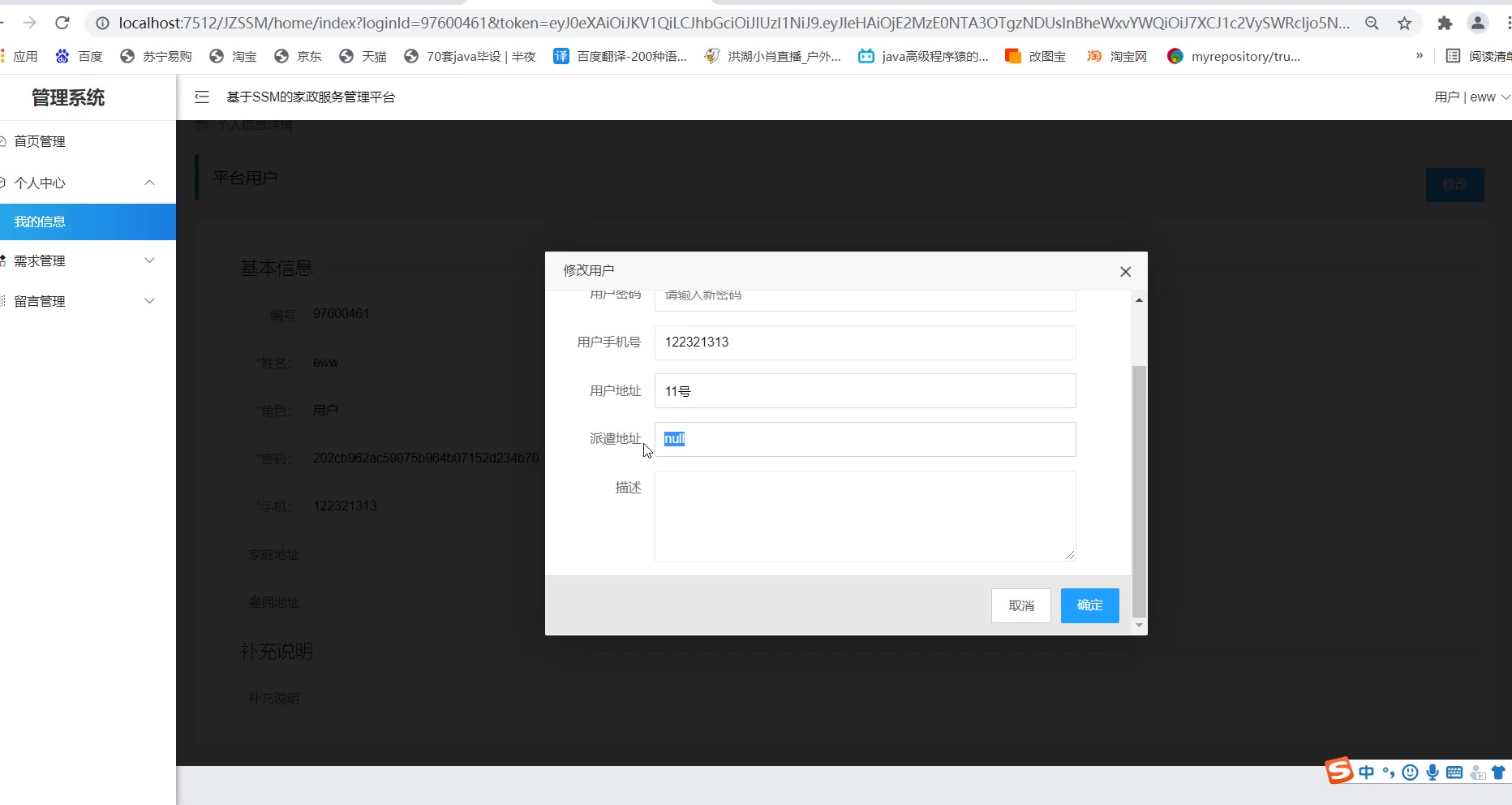
Task: Show more bookmarks with the double chevron
Action: coord(1419,56)
